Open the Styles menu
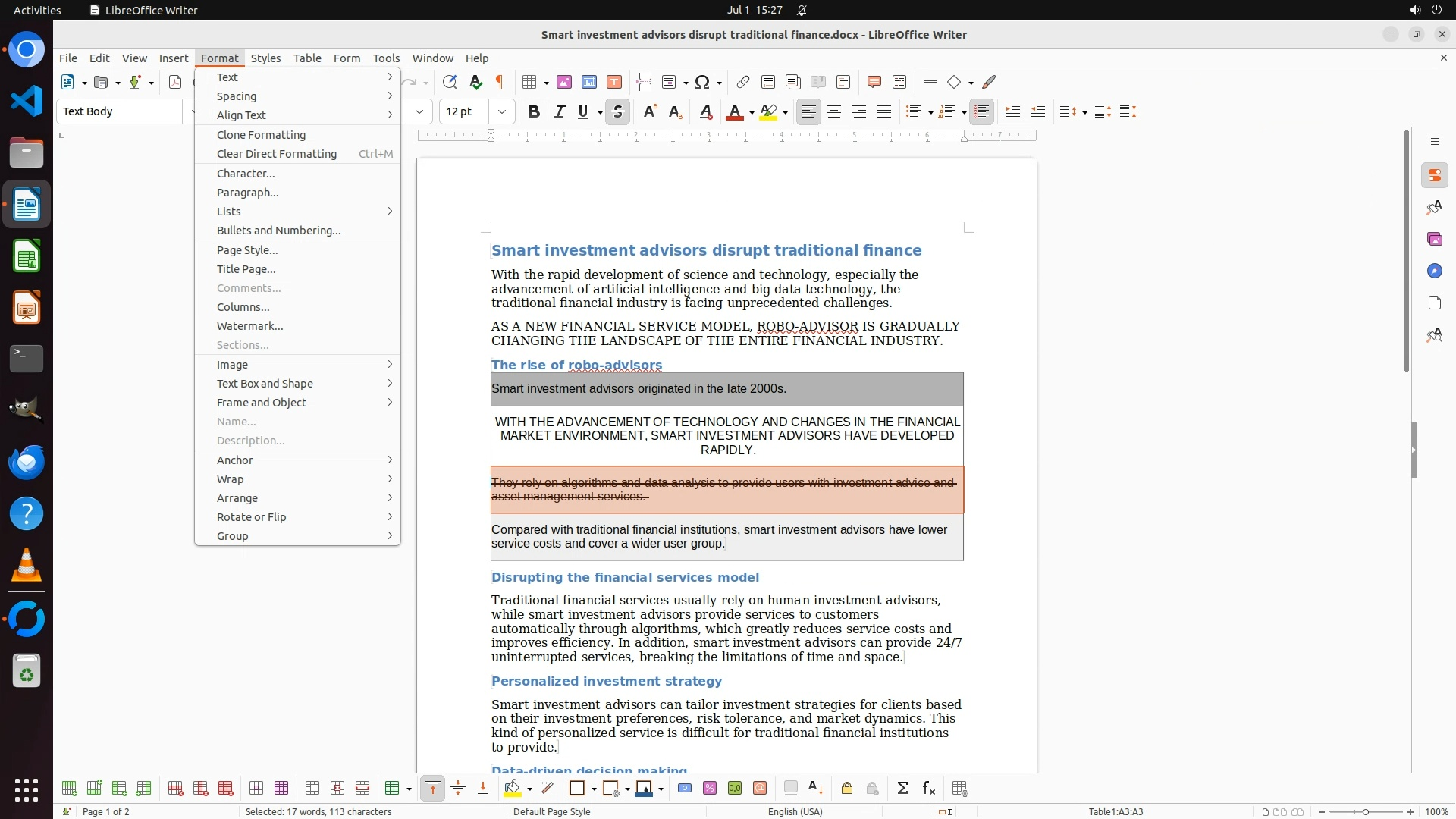Viewport: 1456px width, 819px height. tap(265, 58)
